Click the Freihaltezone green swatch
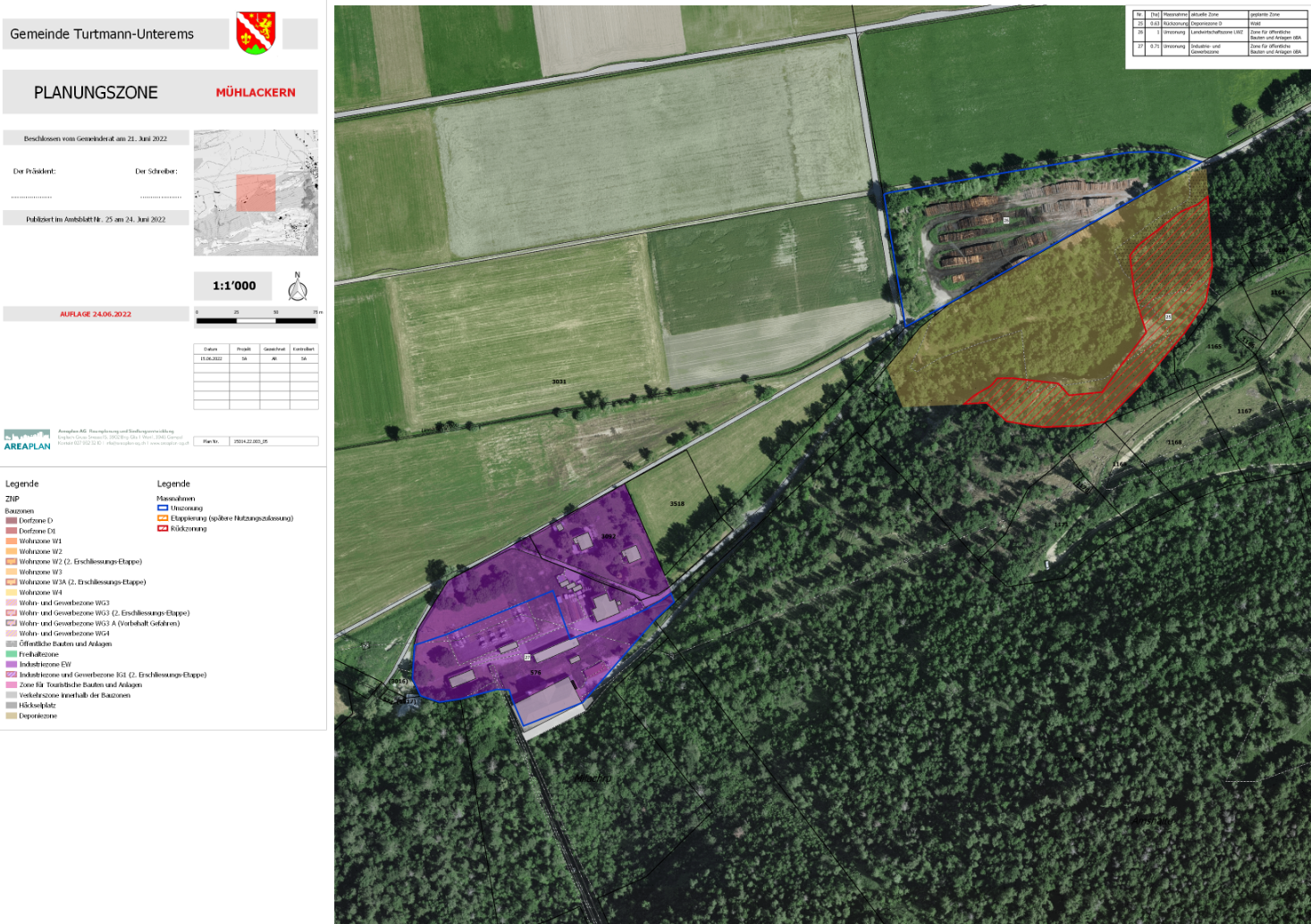The width and height of the screenshot is (1311, 924). (12, 654)
